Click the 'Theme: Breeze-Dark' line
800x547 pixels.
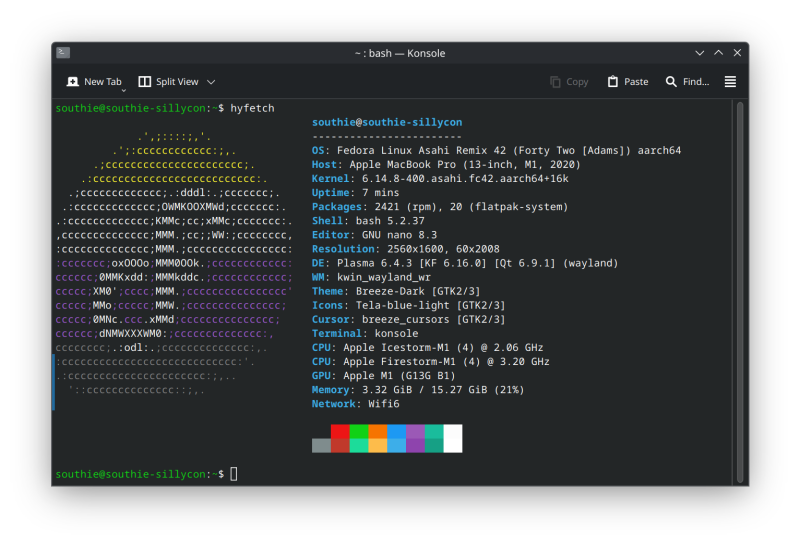pyautogui.click(x=396, y=291)
